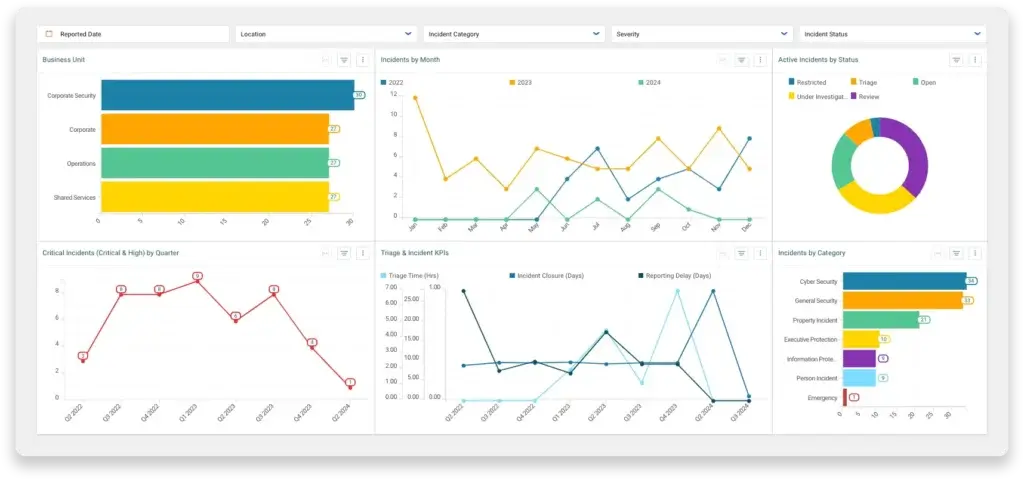Click filter icon in Incidents by Month panel
Screen dimensions: 1024x480
pos(741,60)
